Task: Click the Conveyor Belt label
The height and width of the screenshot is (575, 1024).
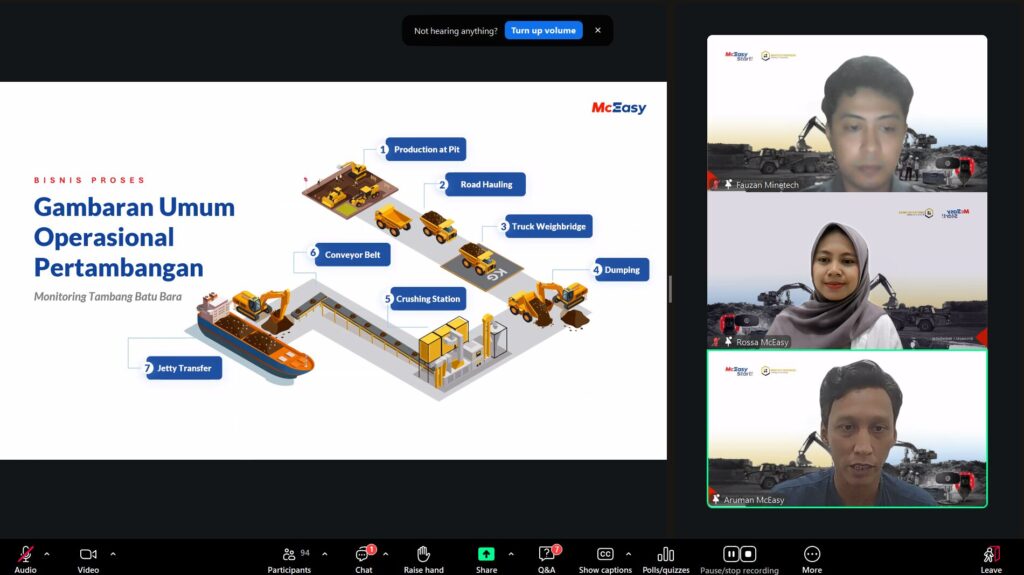Action: coord(352,255)
